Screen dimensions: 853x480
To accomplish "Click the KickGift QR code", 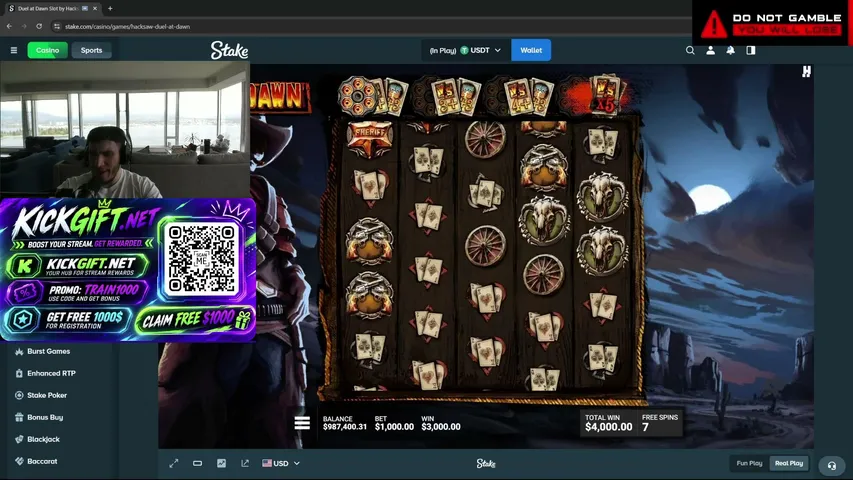I will coord(202,259).
